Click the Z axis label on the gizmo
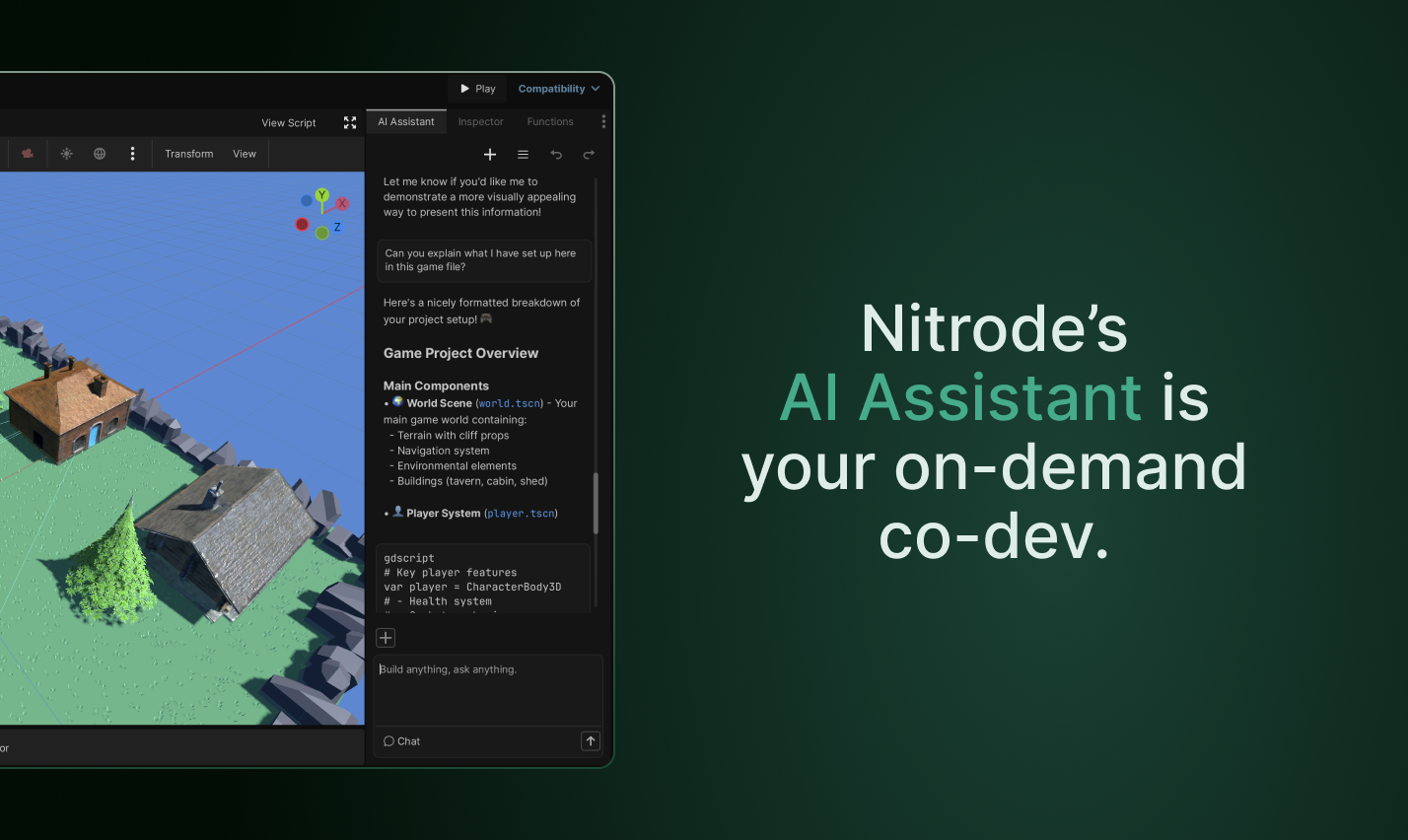This screenshot has height=840, width=1408. (x=337, y=227)
